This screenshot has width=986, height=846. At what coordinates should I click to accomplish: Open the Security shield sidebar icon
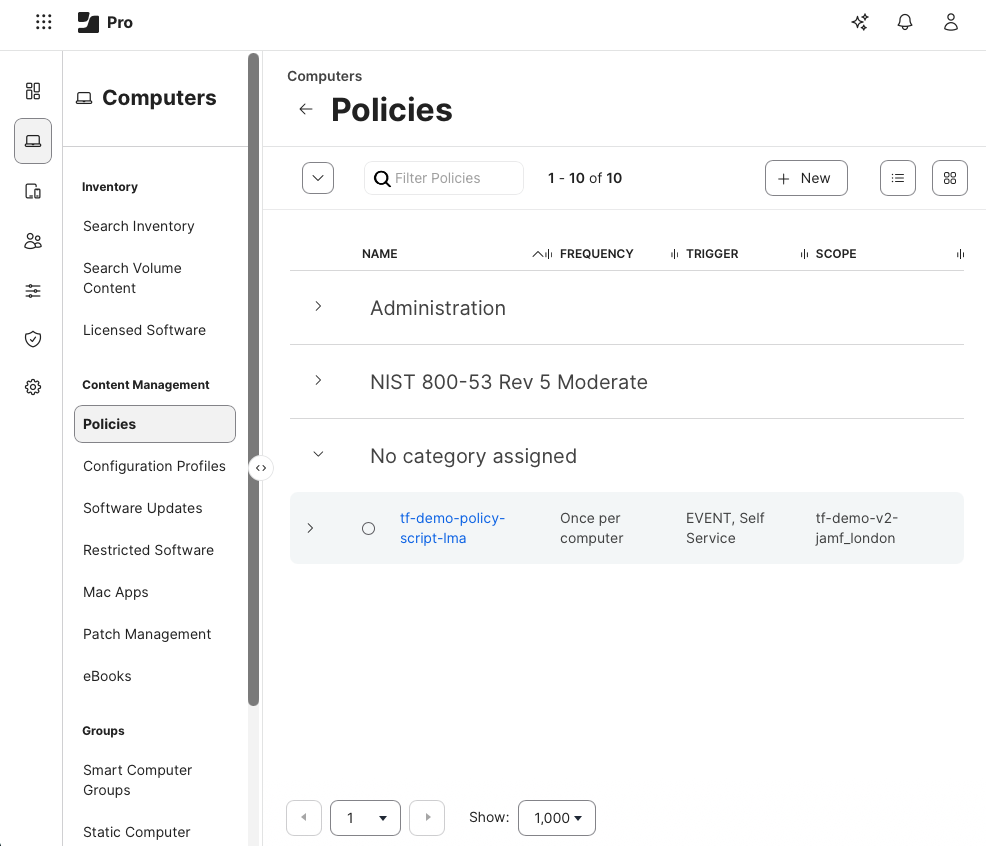[x=33, y=339]
